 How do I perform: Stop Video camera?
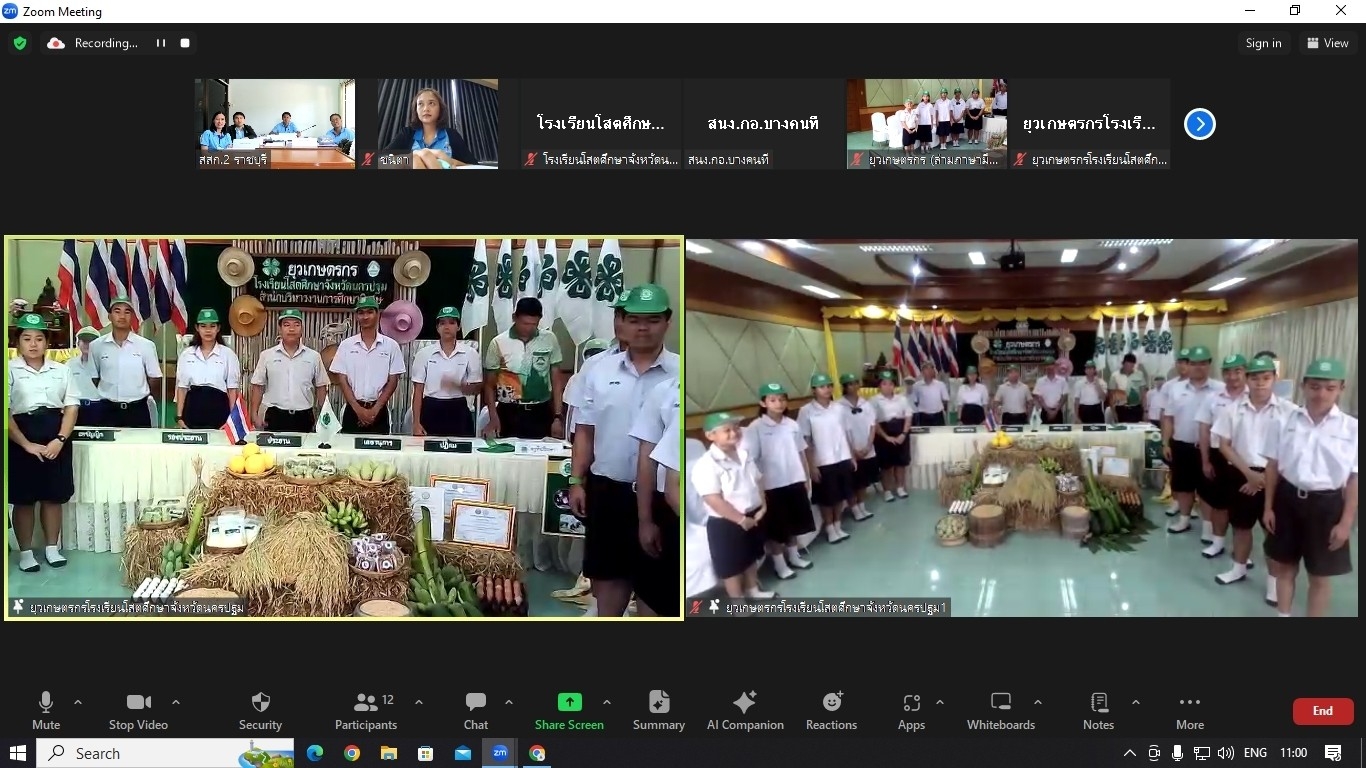136,710
